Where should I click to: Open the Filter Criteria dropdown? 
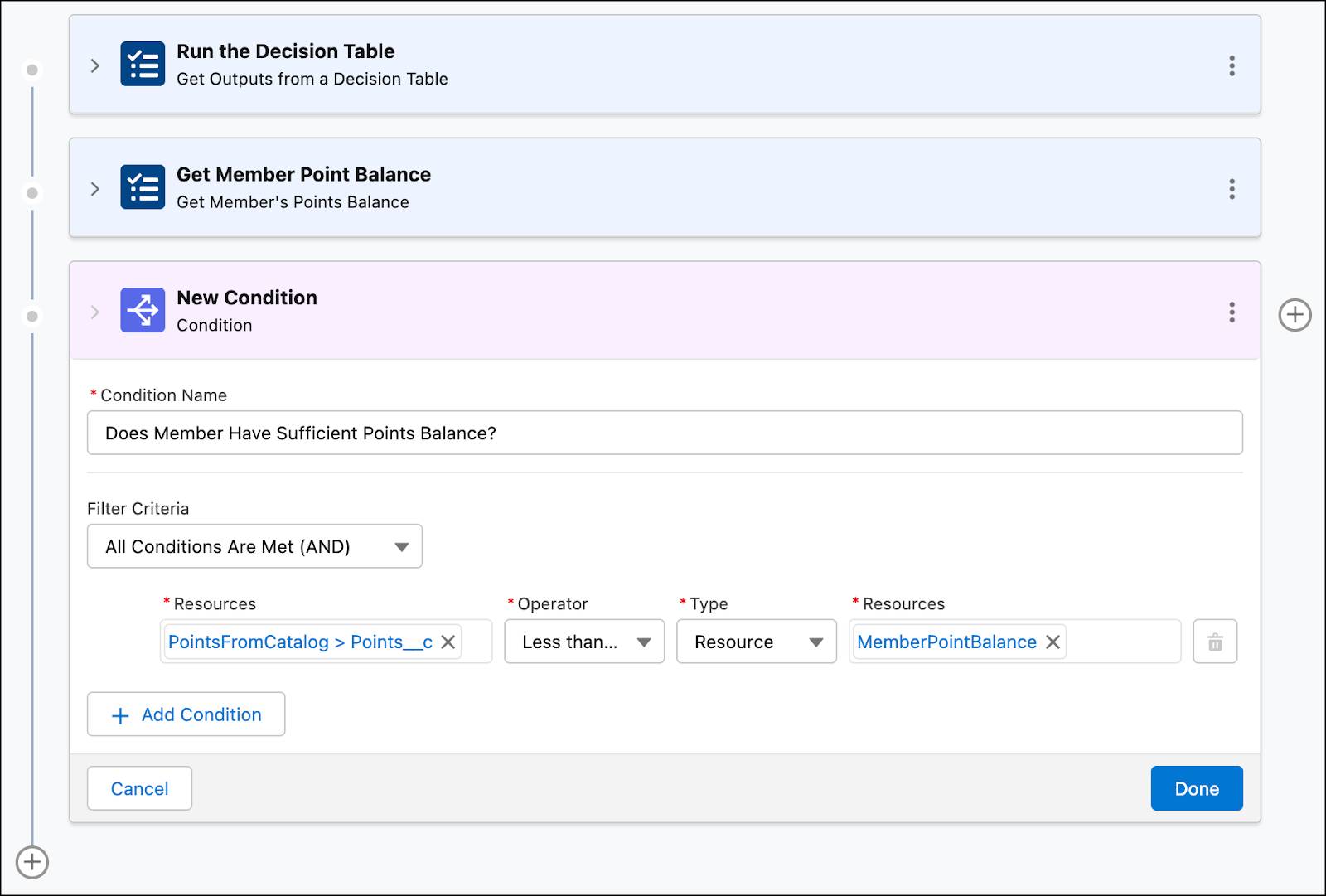[x=254, y=546]
